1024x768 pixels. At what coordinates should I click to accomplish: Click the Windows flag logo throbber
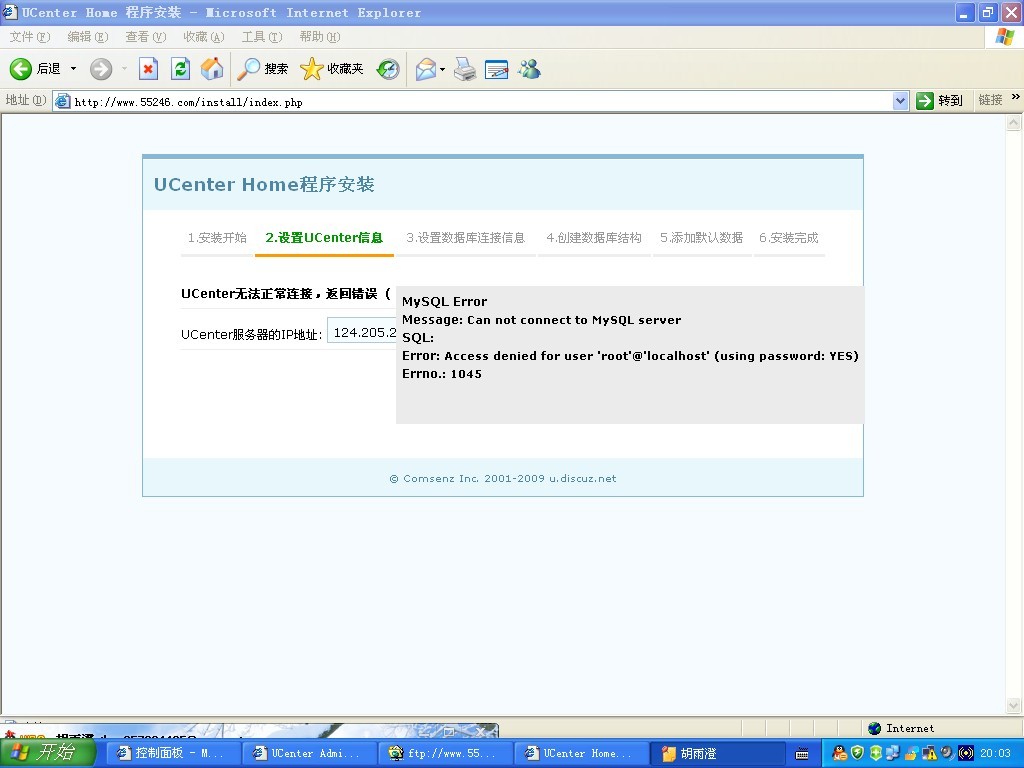tap(1004, 37)
